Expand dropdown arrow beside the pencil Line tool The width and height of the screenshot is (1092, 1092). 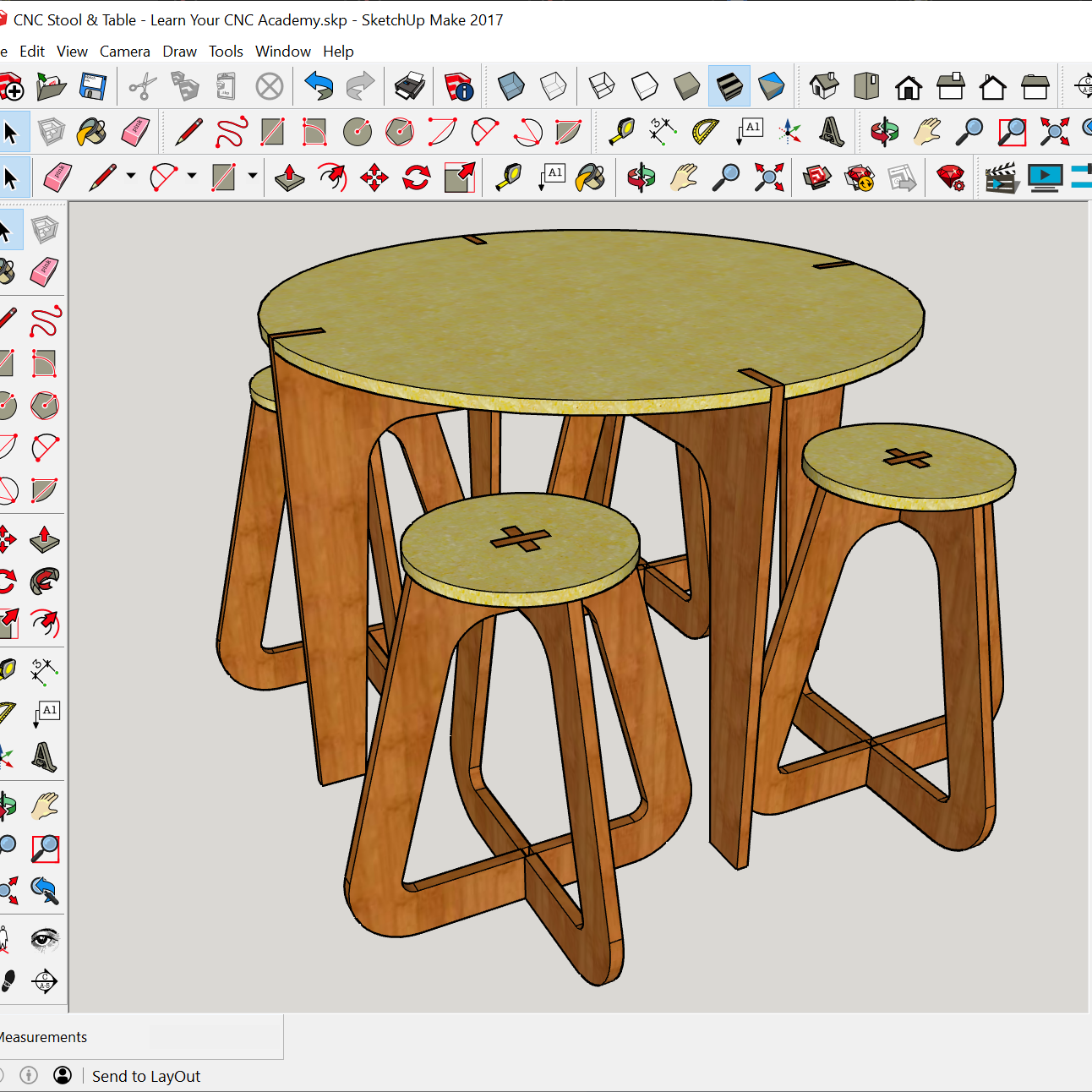pyautogui.click(x=131, y=177)
